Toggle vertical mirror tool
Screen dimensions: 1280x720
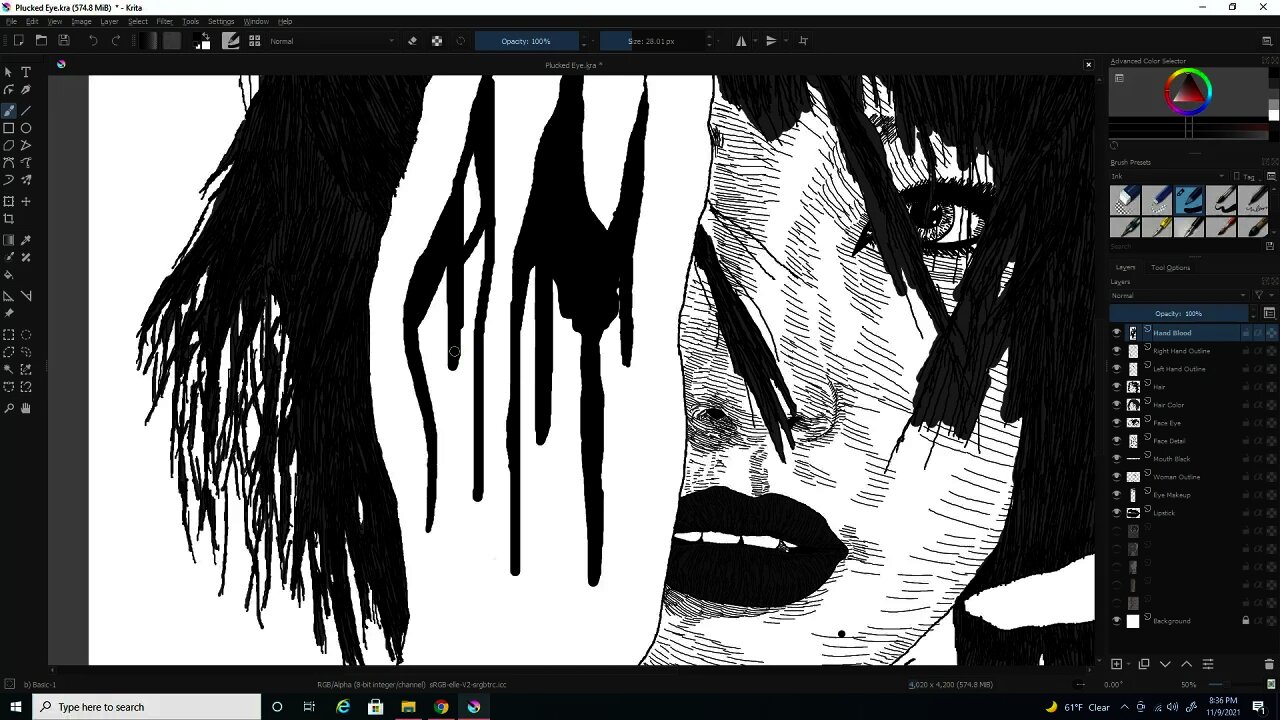[x=771, y=41]
